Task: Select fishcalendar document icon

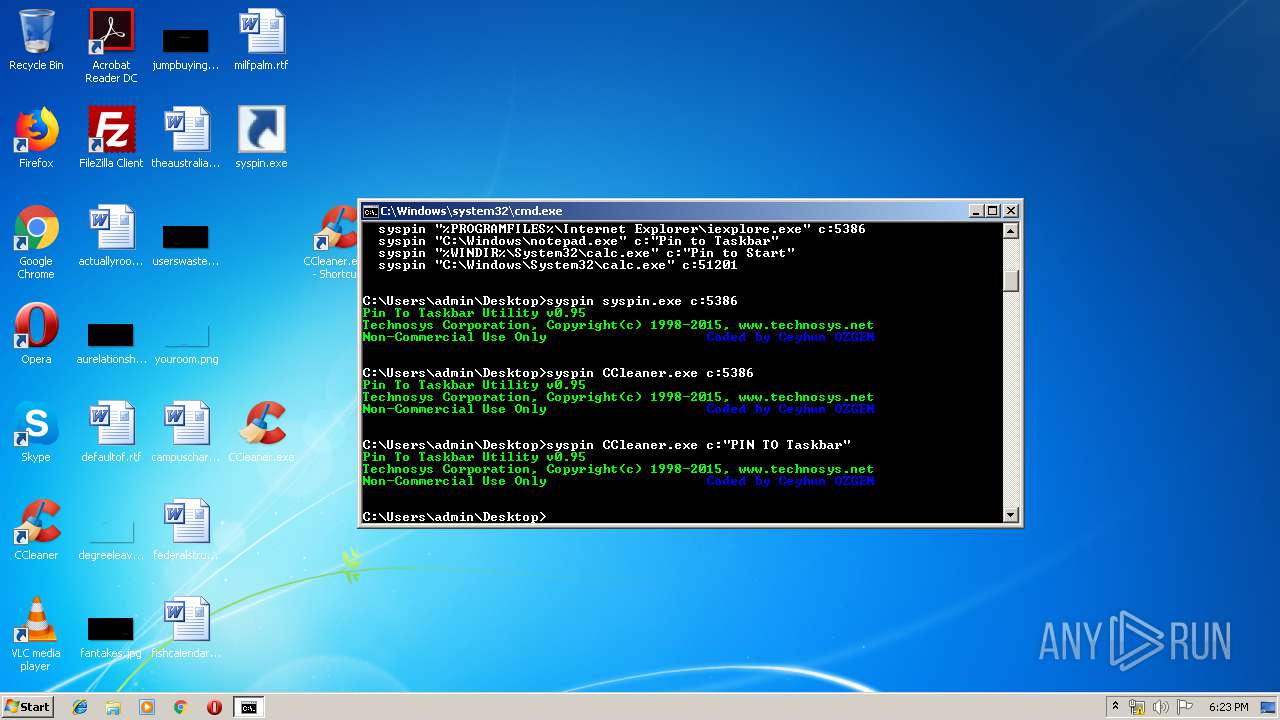Action: (x=186, y=628)
